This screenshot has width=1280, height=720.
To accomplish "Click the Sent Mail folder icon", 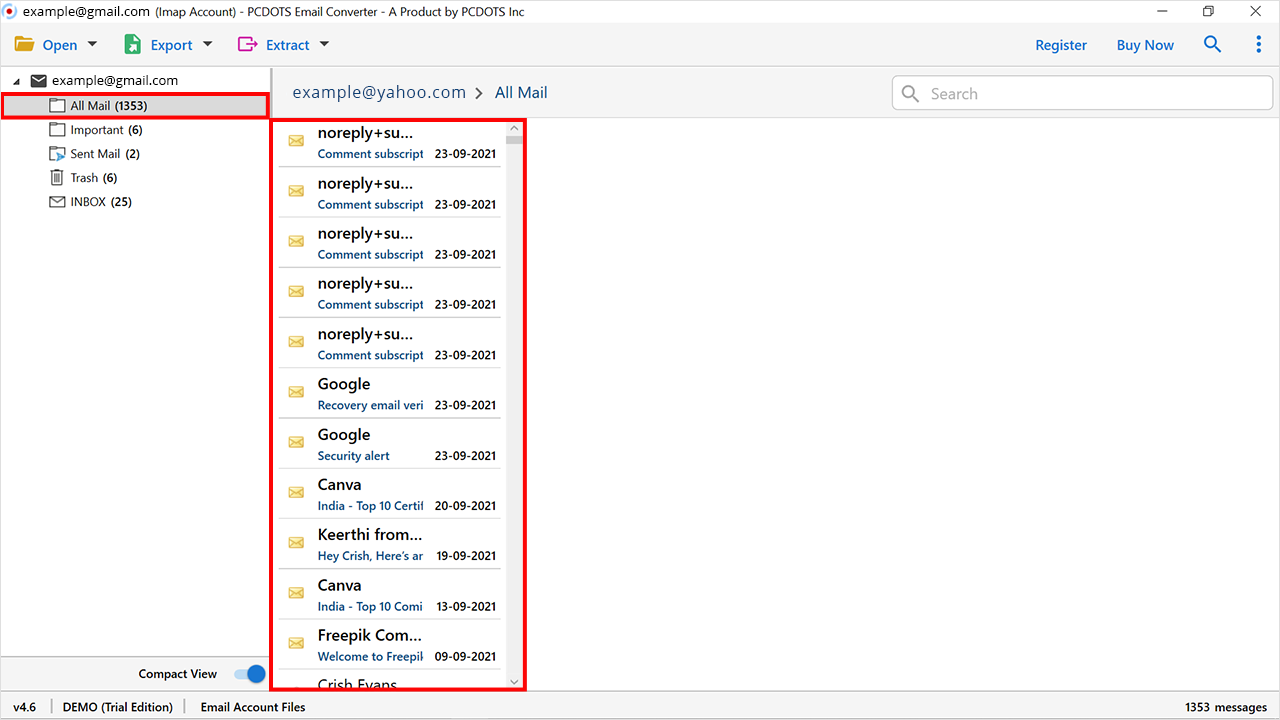I will tap(58, 154).
